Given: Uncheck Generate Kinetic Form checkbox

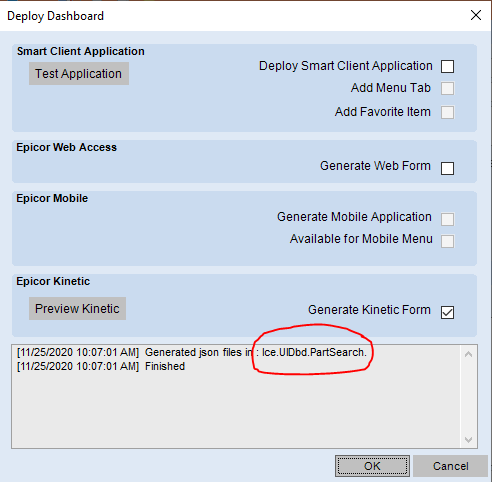Looking at the screenshot, I should point(447,312).
